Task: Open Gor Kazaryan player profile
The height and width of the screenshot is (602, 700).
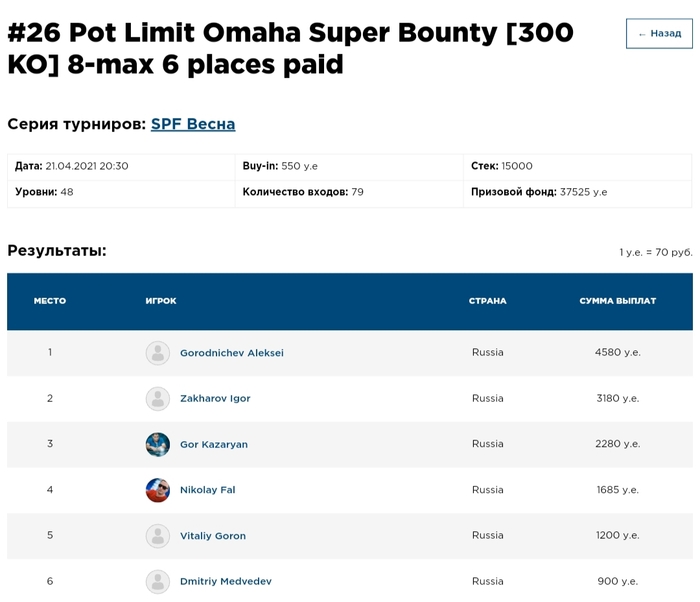Action: pyautogui.click(x=213, y=445)
